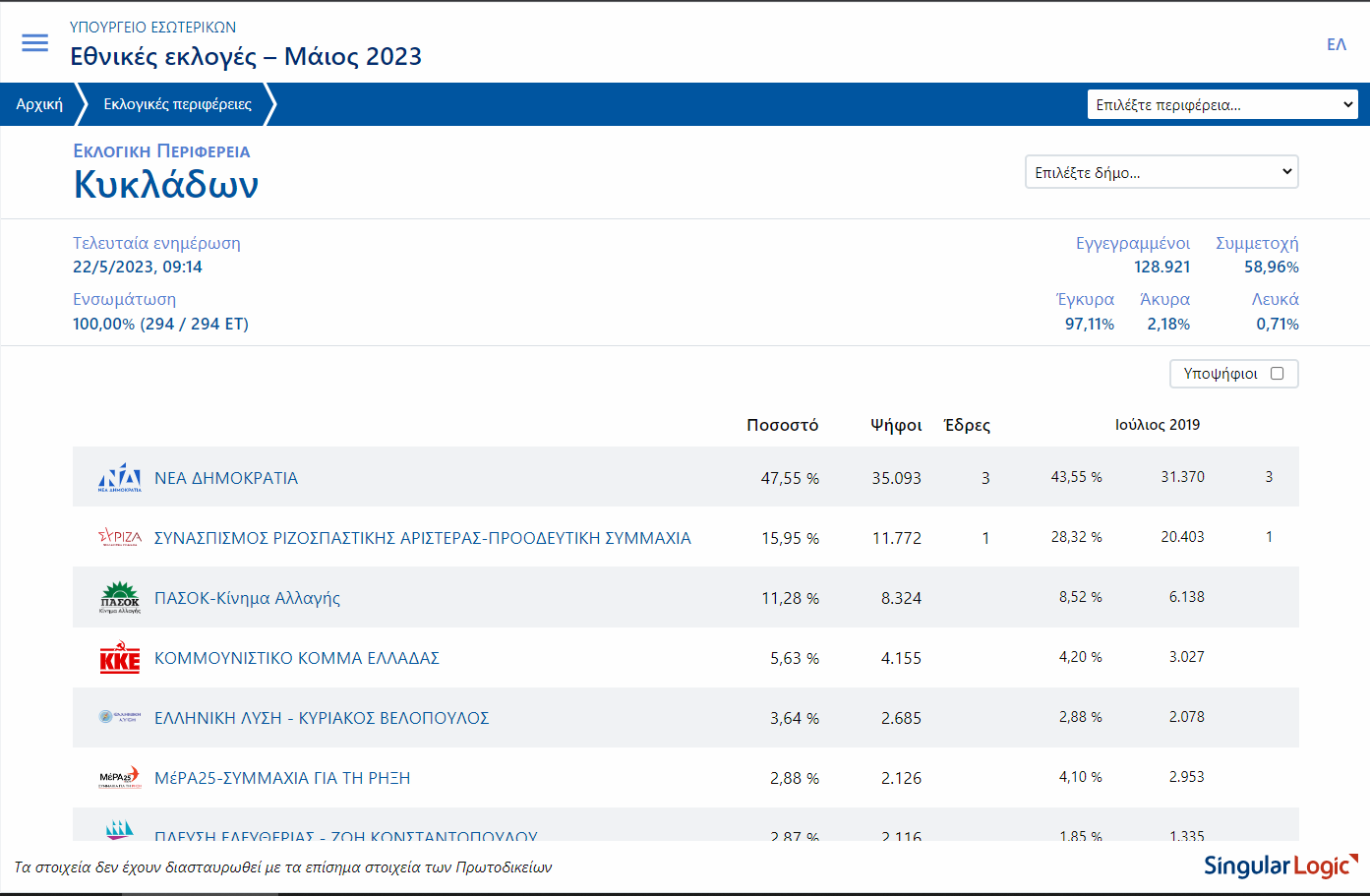Click blank votes value 0,71%

[x=1278, y=324]
